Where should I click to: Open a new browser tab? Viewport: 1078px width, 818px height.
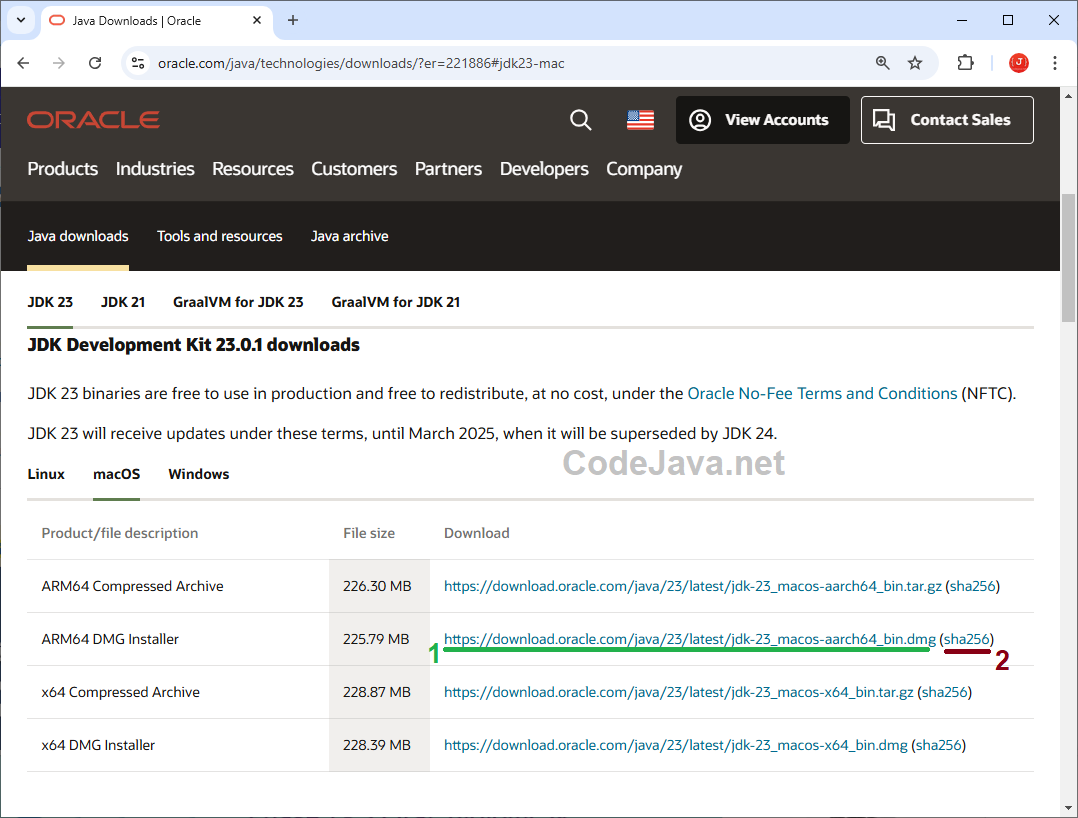(293, 21)
